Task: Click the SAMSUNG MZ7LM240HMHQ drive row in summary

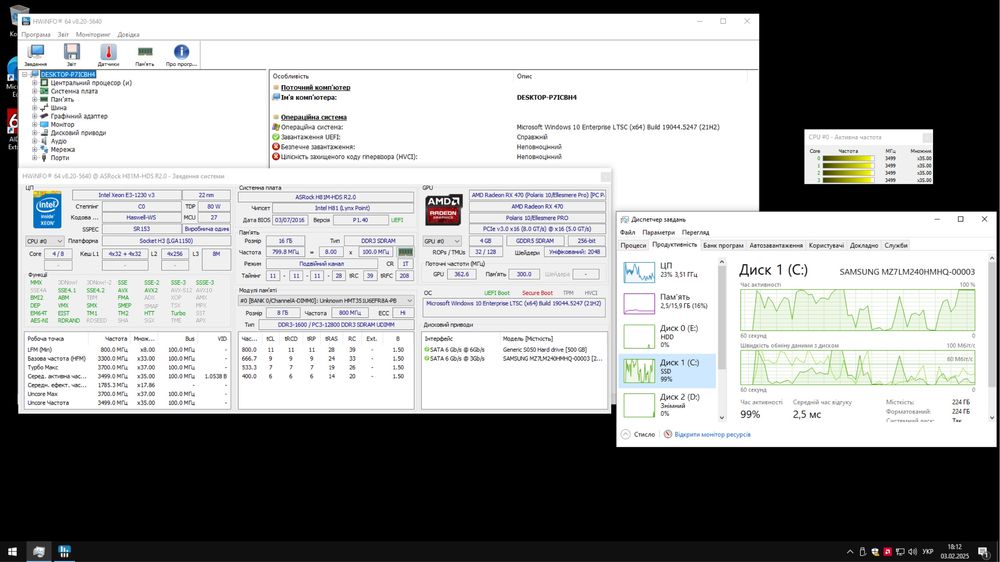Action: [x=514, y=359]
